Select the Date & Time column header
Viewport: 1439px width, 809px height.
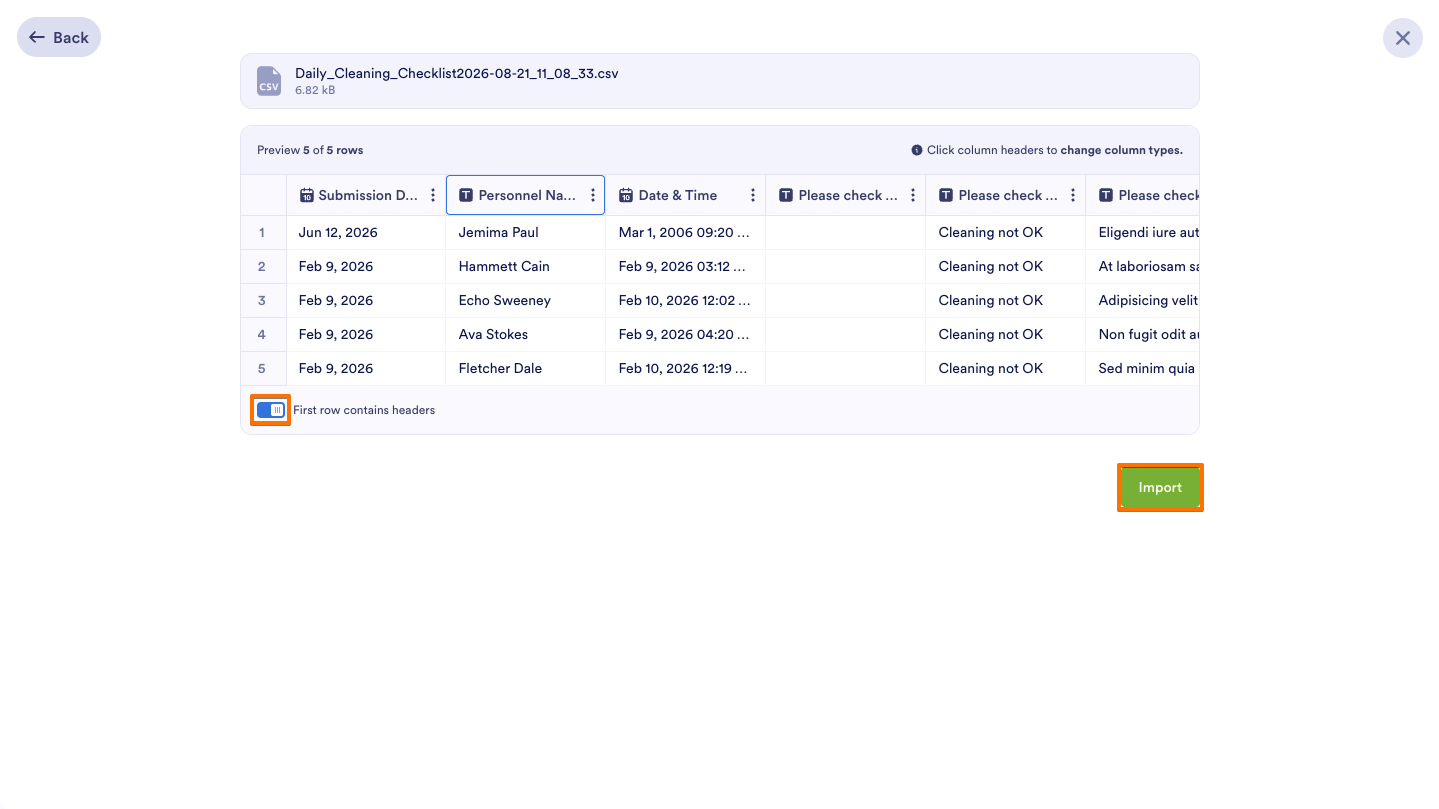coord(685,195)
